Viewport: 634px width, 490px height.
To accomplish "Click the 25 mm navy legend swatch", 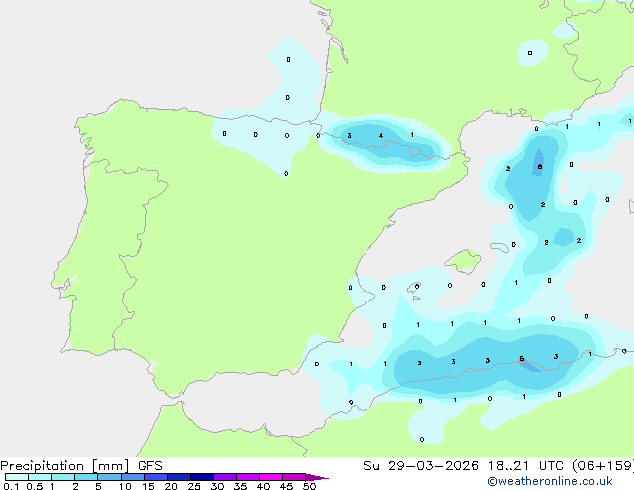I will coord(202,477).
